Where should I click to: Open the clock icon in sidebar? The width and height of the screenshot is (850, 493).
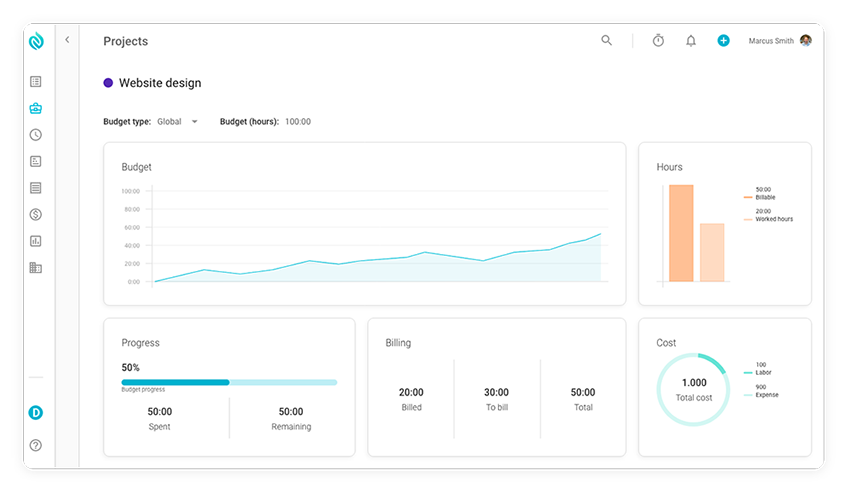tap(36, 135)
